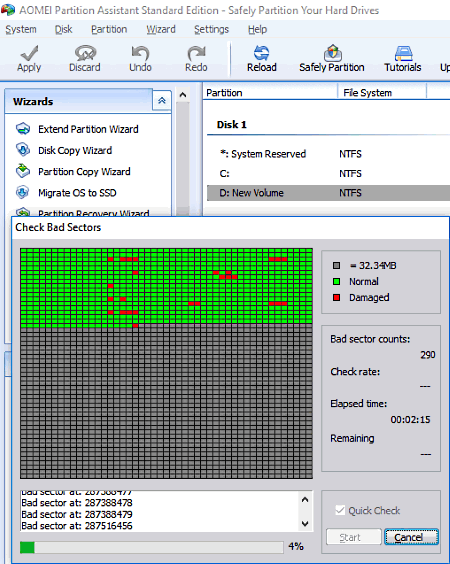
Task: Click the Redo arrow icon
Action: 196,54
